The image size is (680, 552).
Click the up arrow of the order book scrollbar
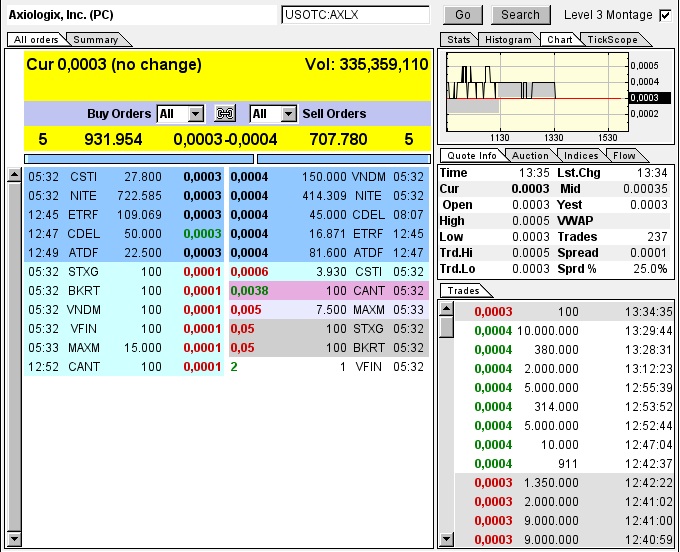[x=14, y=175]
